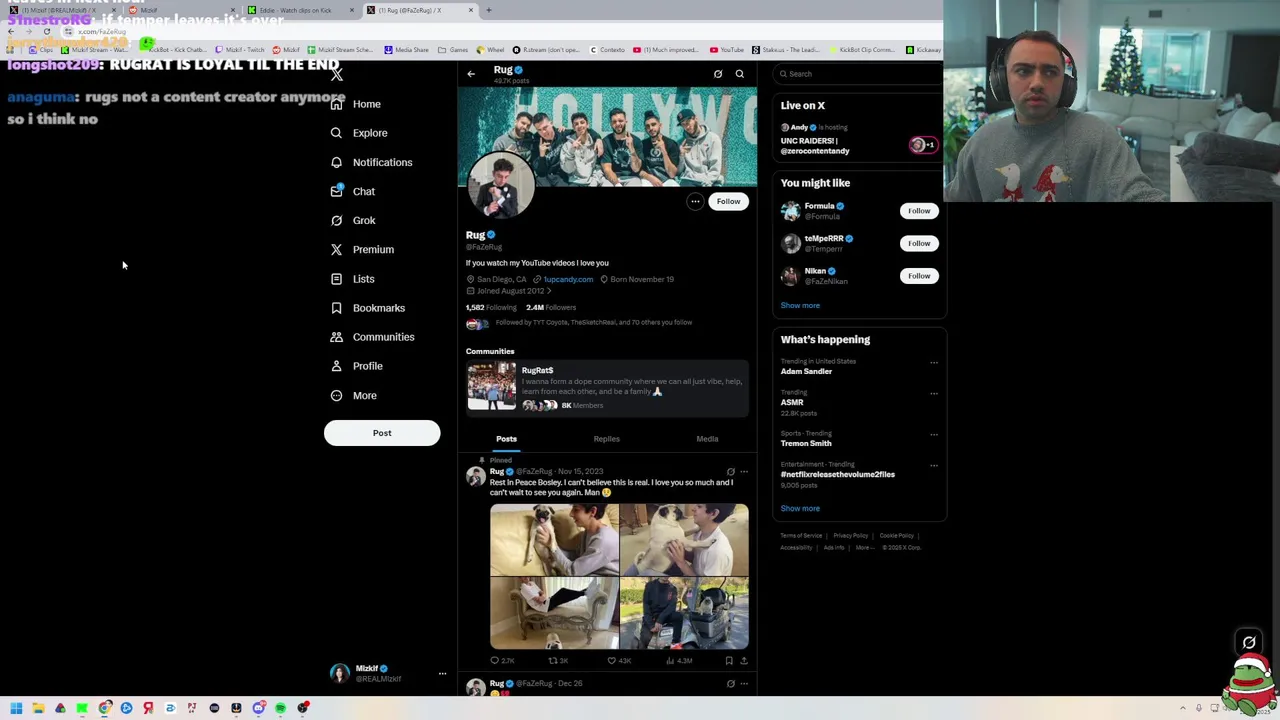This screenshot has width=1280, height=720.
Task: Open Premium in the sidebar
Action: click(362, 249)
